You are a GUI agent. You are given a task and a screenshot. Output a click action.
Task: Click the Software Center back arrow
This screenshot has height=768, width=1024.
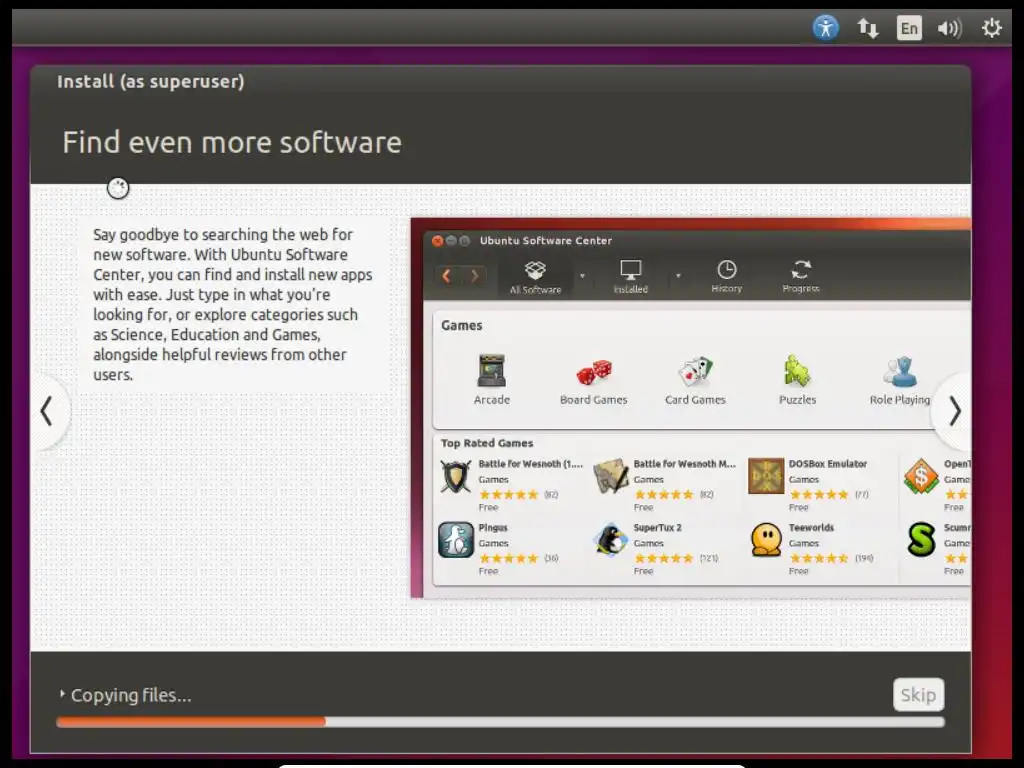pyautogui.click(x=447, y=276)
